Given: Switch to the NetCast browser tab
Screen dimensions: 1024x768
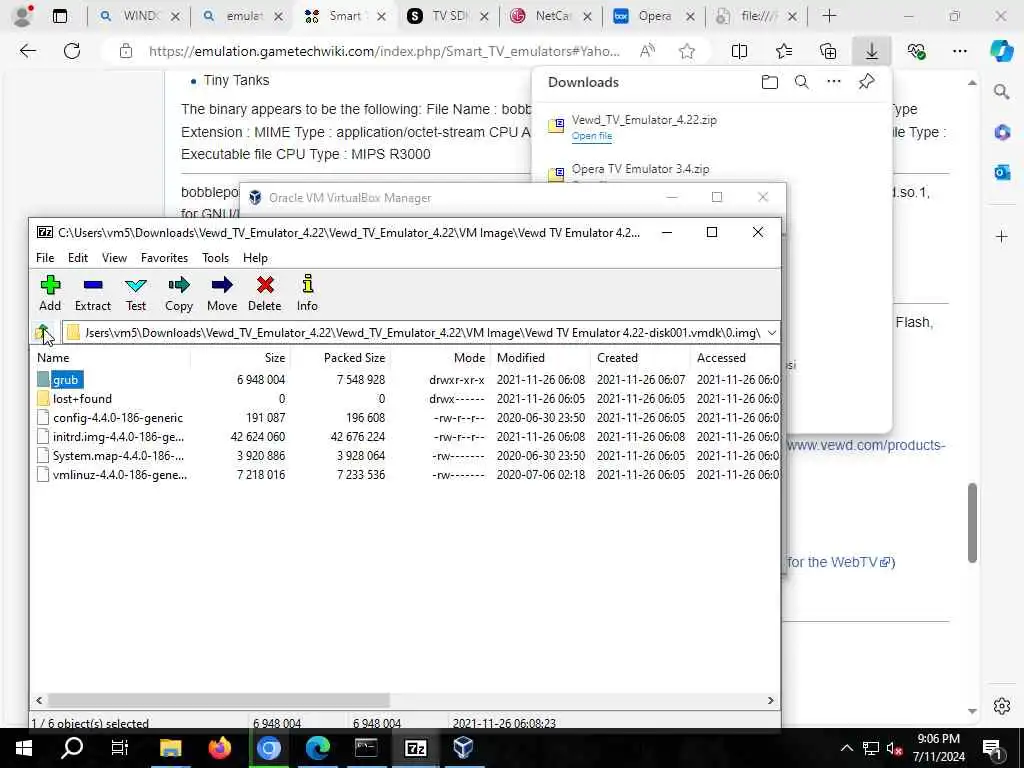Looking at the screenshot, I should [x=552, y=16].
